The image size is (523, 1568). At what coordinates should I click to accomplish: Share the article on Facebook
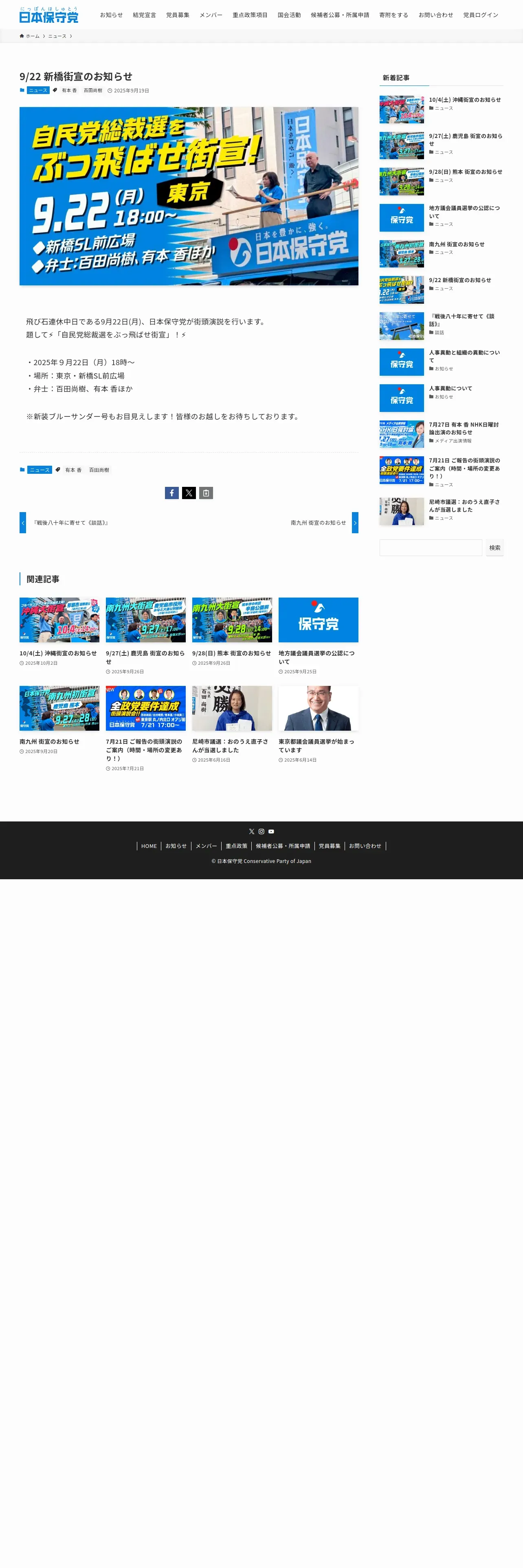(172, 493)
